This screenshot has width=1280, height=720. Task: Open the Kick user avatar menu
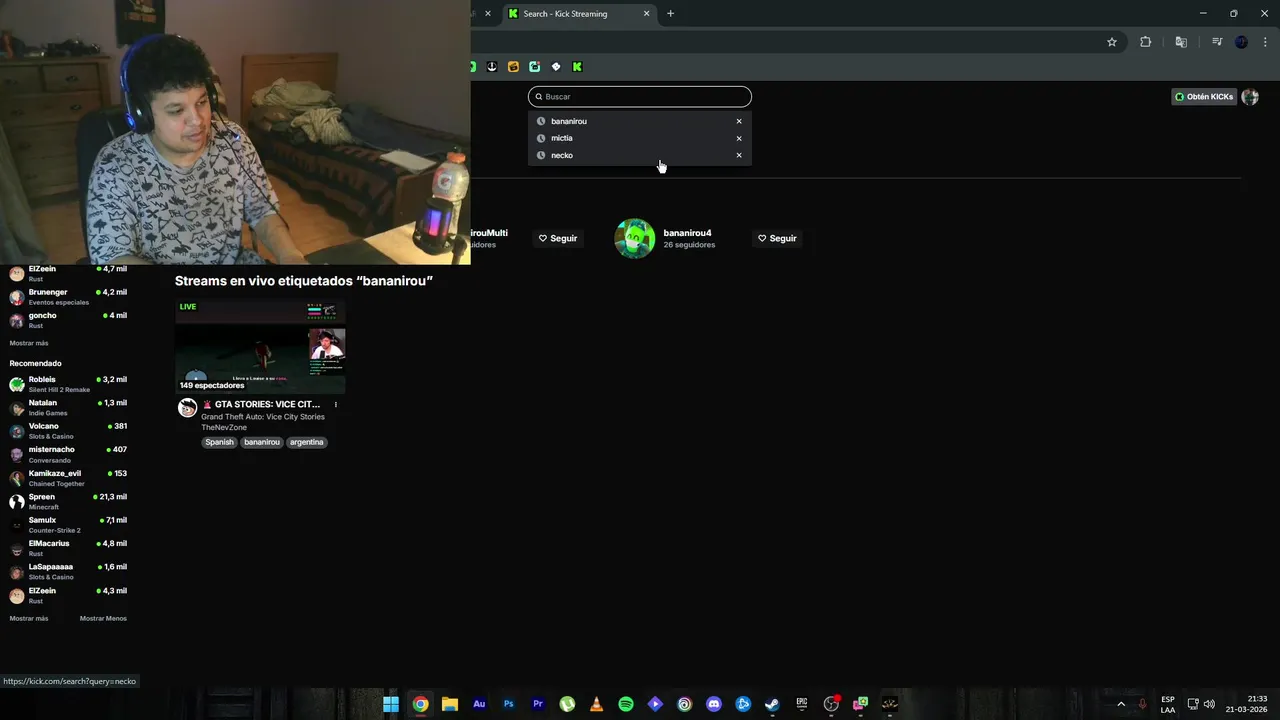pyautogui.click(x=1250, y=97)
